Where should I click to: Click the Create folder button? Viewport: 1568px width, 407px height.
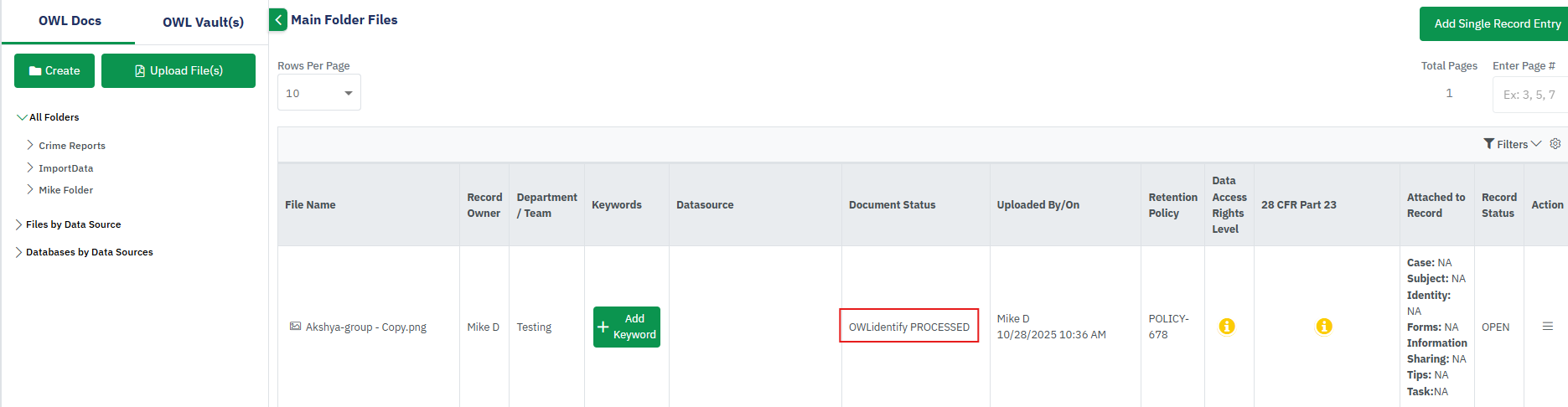54,71
